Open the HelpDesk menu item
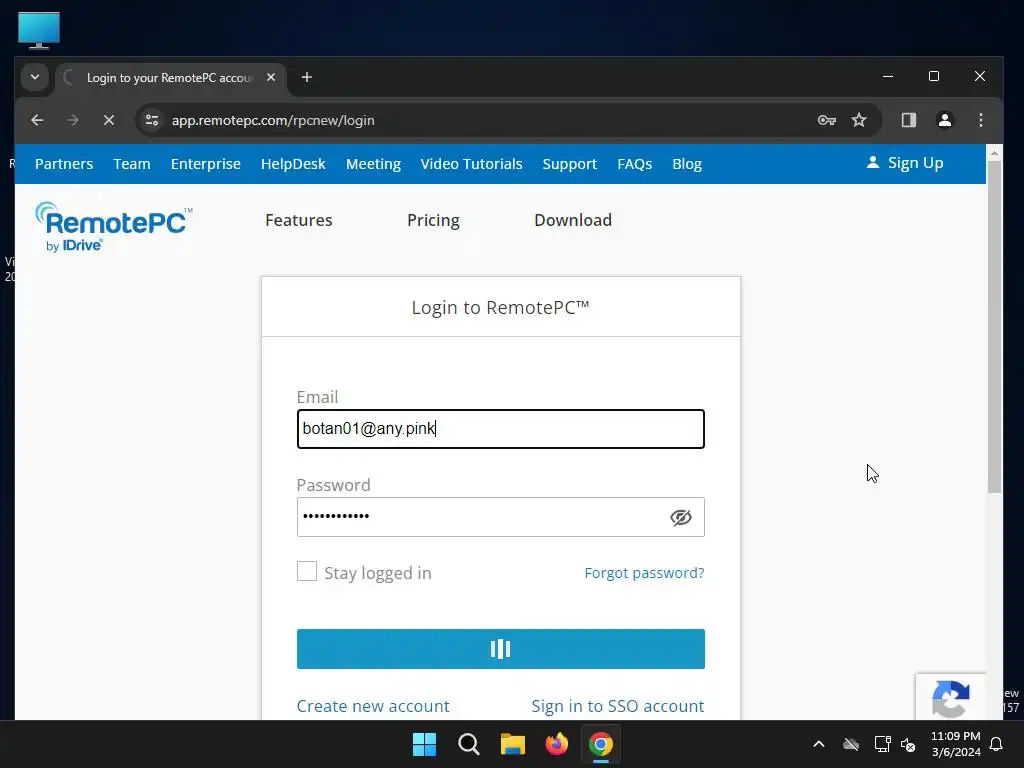The image size is (1024, 768). pyautogui.click(x=293, y=164)
